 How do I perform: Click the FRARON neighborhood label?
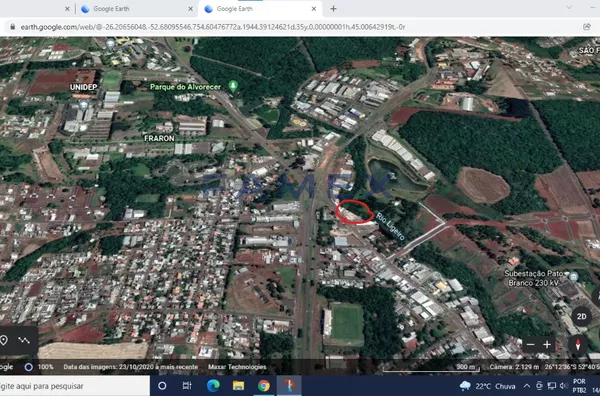[x=159, y=138]
